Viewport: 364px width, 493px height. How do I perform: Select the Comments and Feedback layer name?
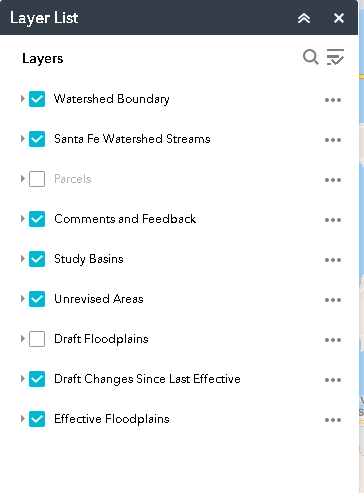tap(125, 219)
